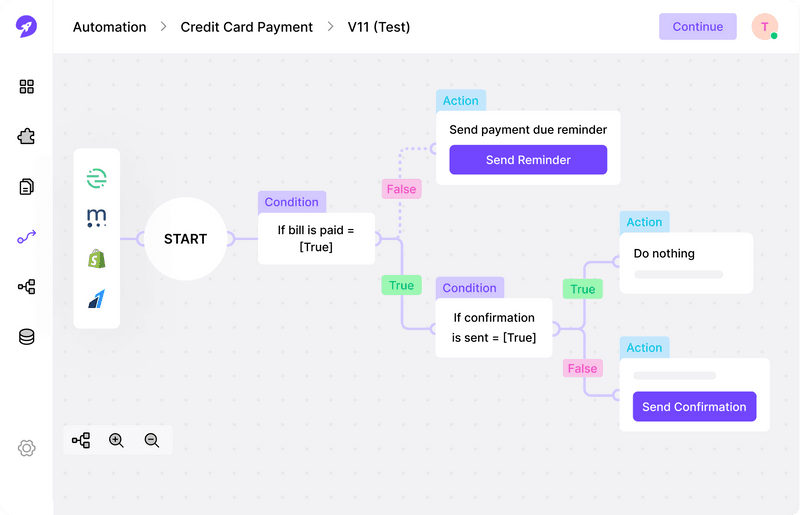800x515 pixels.
Task: Open Credit Card Payment breadcrumb
Action: click(x=246, y=27)
